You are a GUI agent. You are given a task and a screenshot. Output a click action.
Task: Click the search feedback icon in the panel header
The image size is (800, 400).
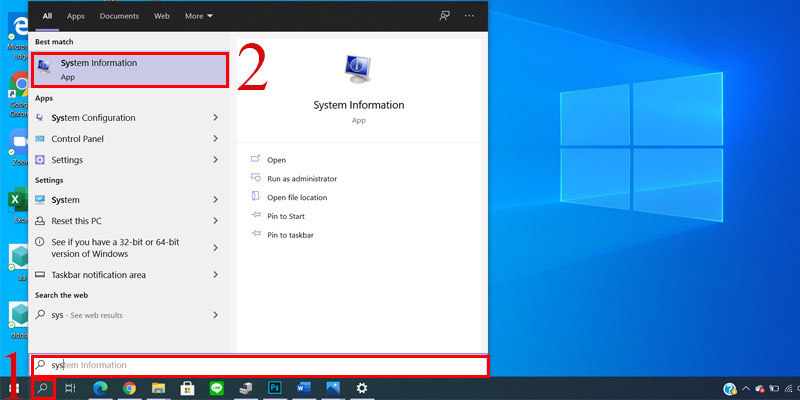tap(444, 16)
